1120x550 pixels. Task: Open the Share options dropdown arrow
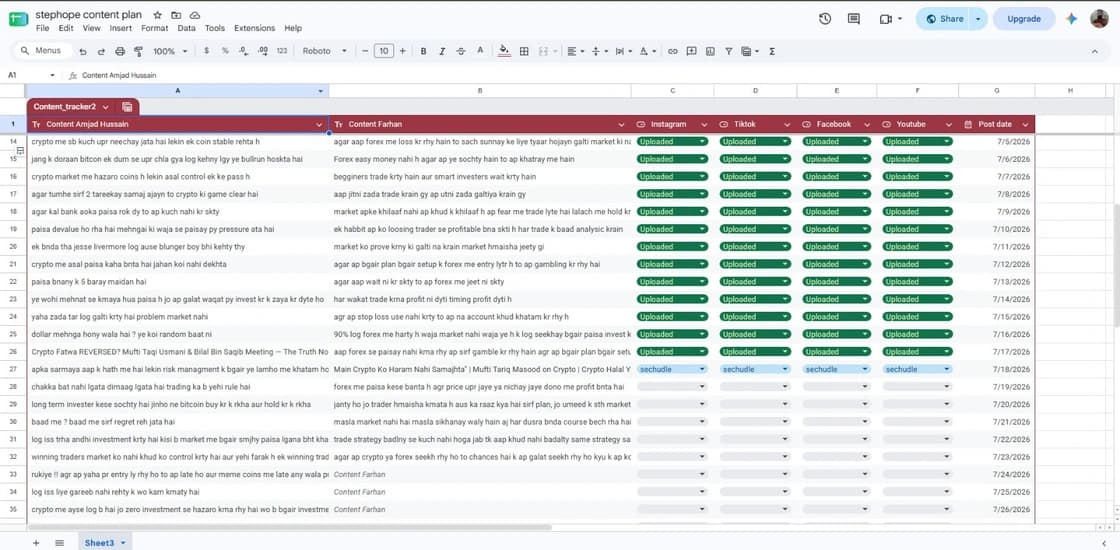978,19
